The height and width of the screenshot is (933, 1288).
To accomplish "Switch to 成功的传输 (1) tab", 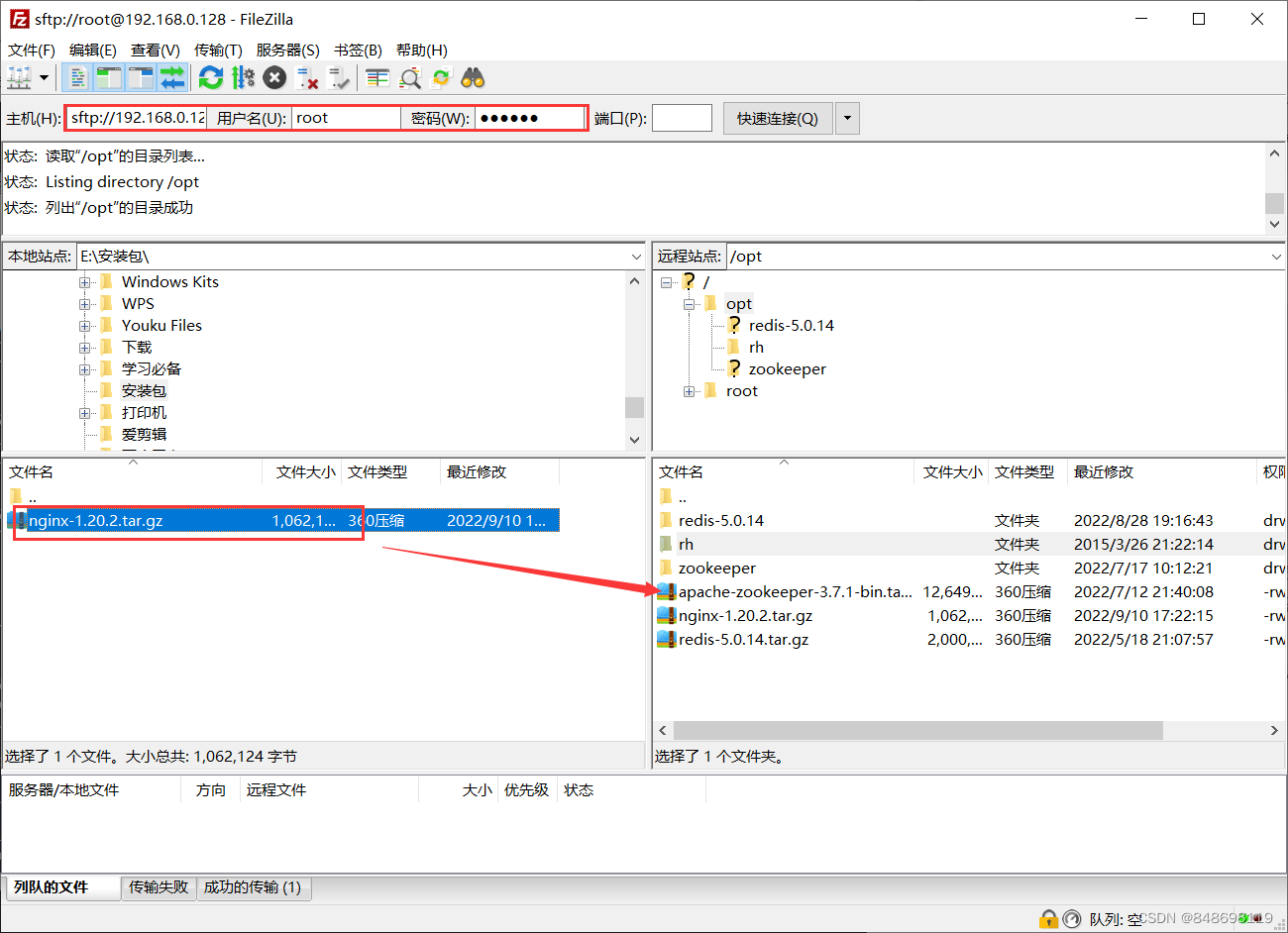I will 253,887.
